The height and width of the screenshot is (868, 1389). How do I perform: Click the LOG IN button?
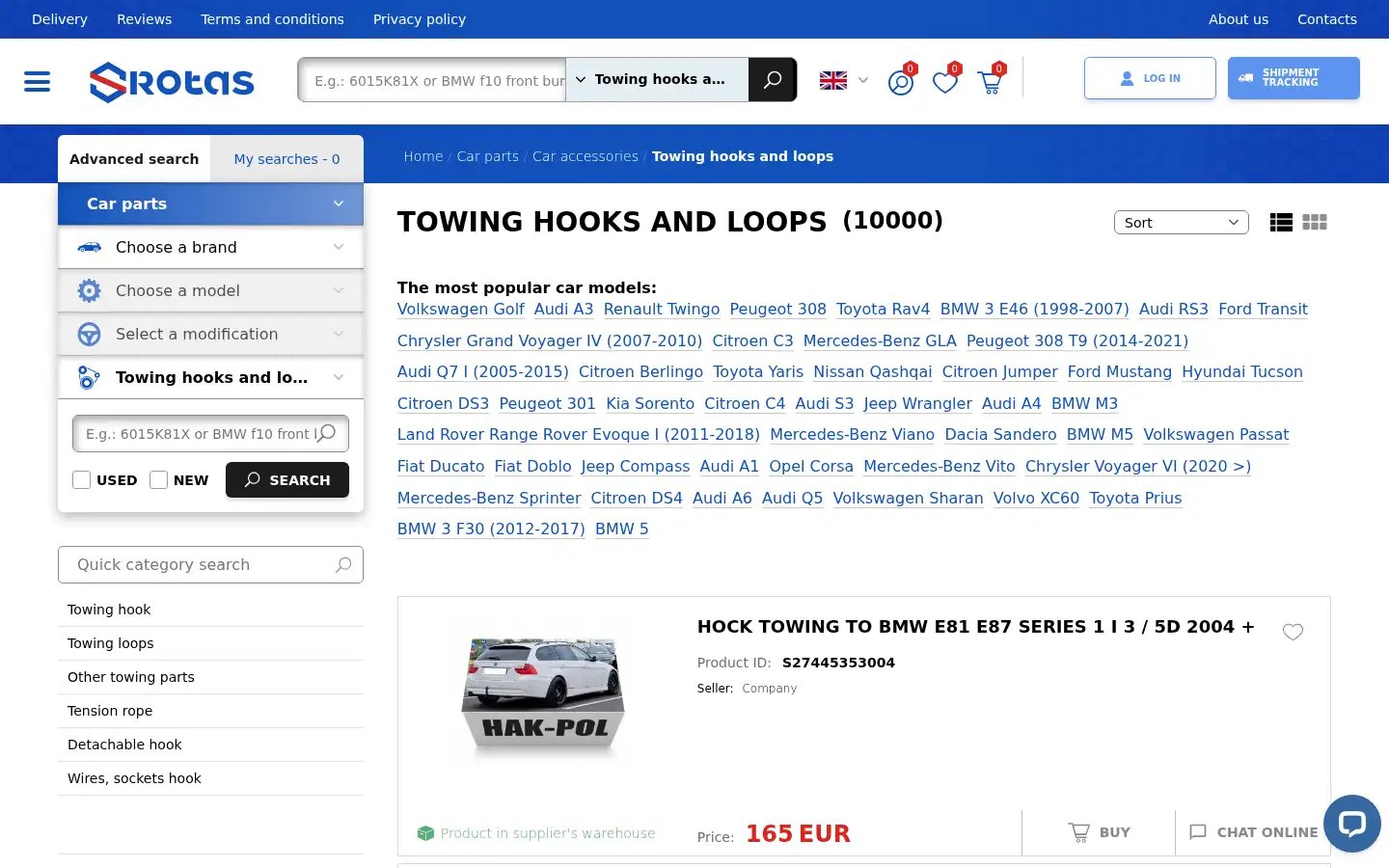(x=1150, y=78)
